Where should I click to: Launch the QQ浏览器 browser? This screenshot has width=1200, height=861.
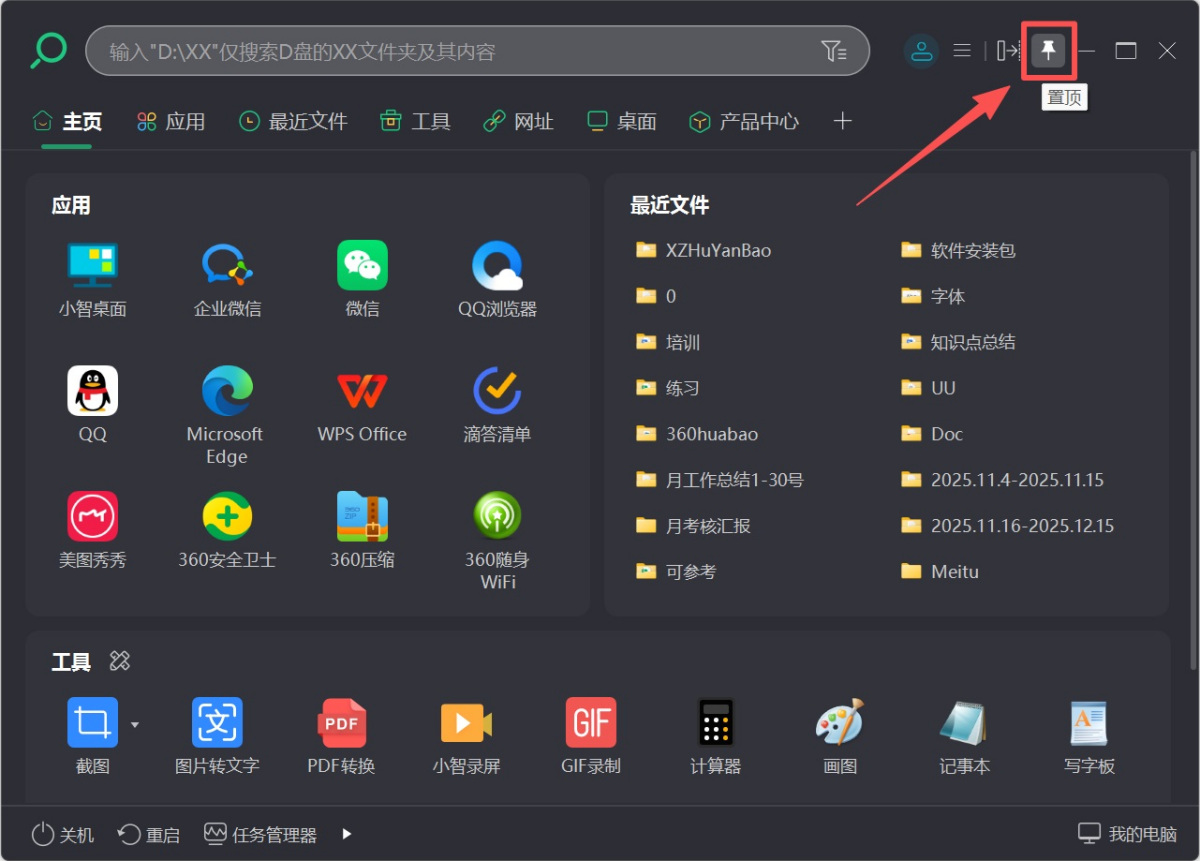497,278
